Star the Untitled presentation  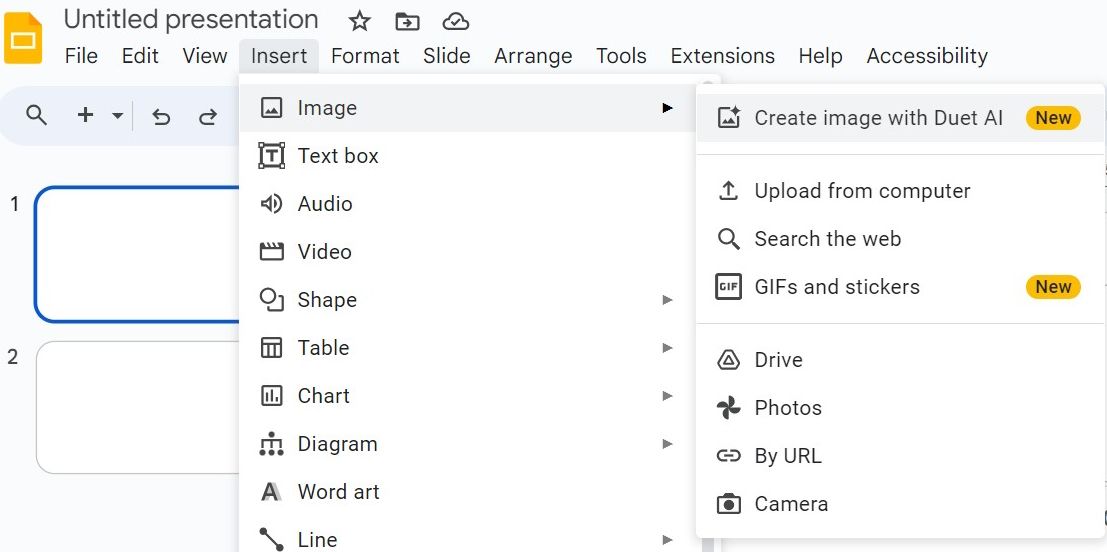360,21
